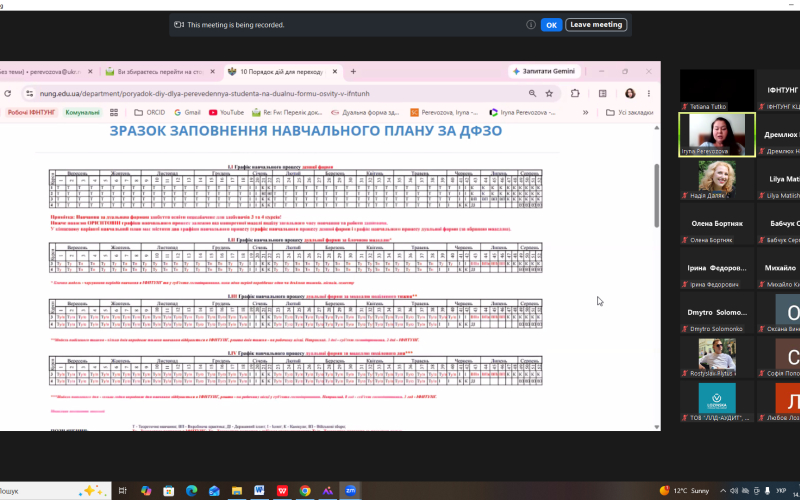Viewport: 800px width, 500px height.
Task: Select Lilya Matish's participant tile
Action: click(779, 179)
